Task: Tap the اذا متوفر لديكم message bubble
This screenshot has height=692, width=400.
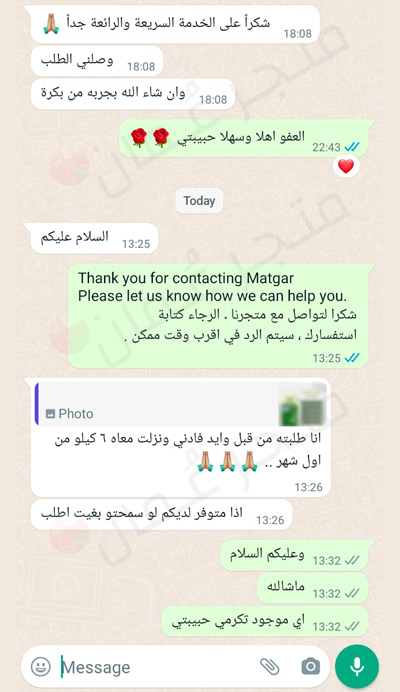Action: [x=162, y=515]
